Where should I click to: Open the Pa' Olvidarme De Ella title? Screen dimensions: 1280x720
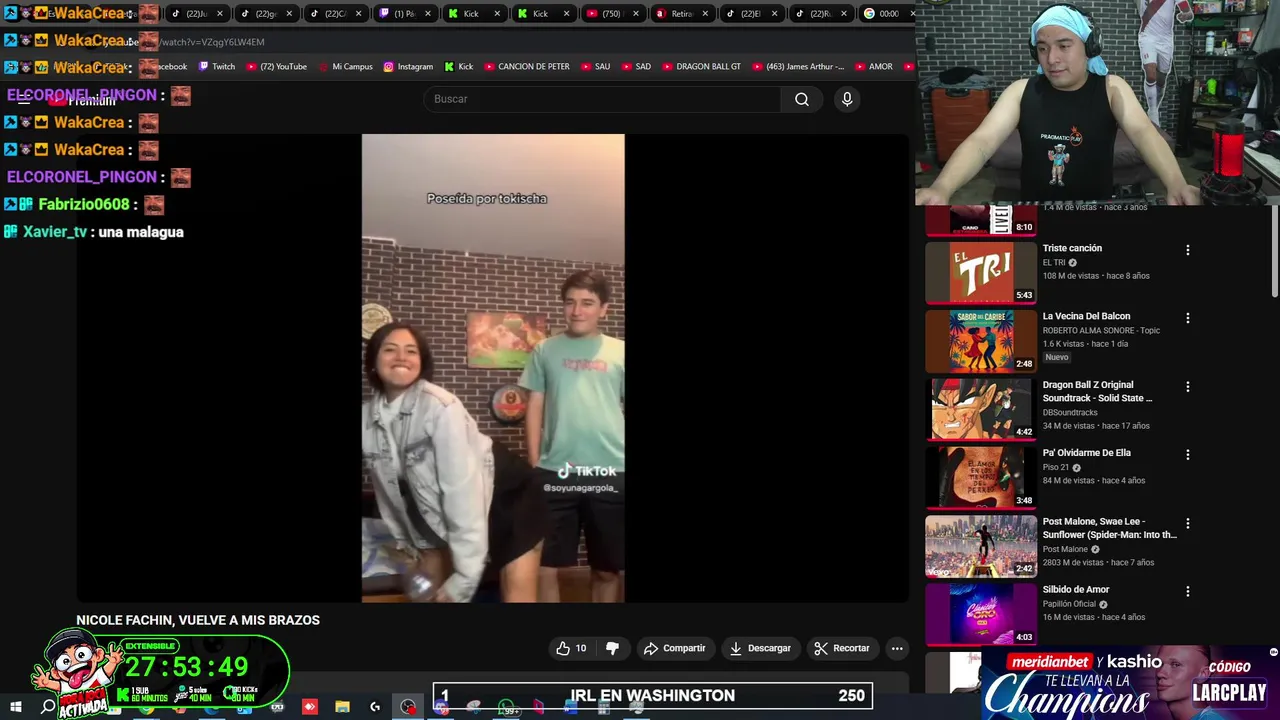click(x=1086, y=453)
